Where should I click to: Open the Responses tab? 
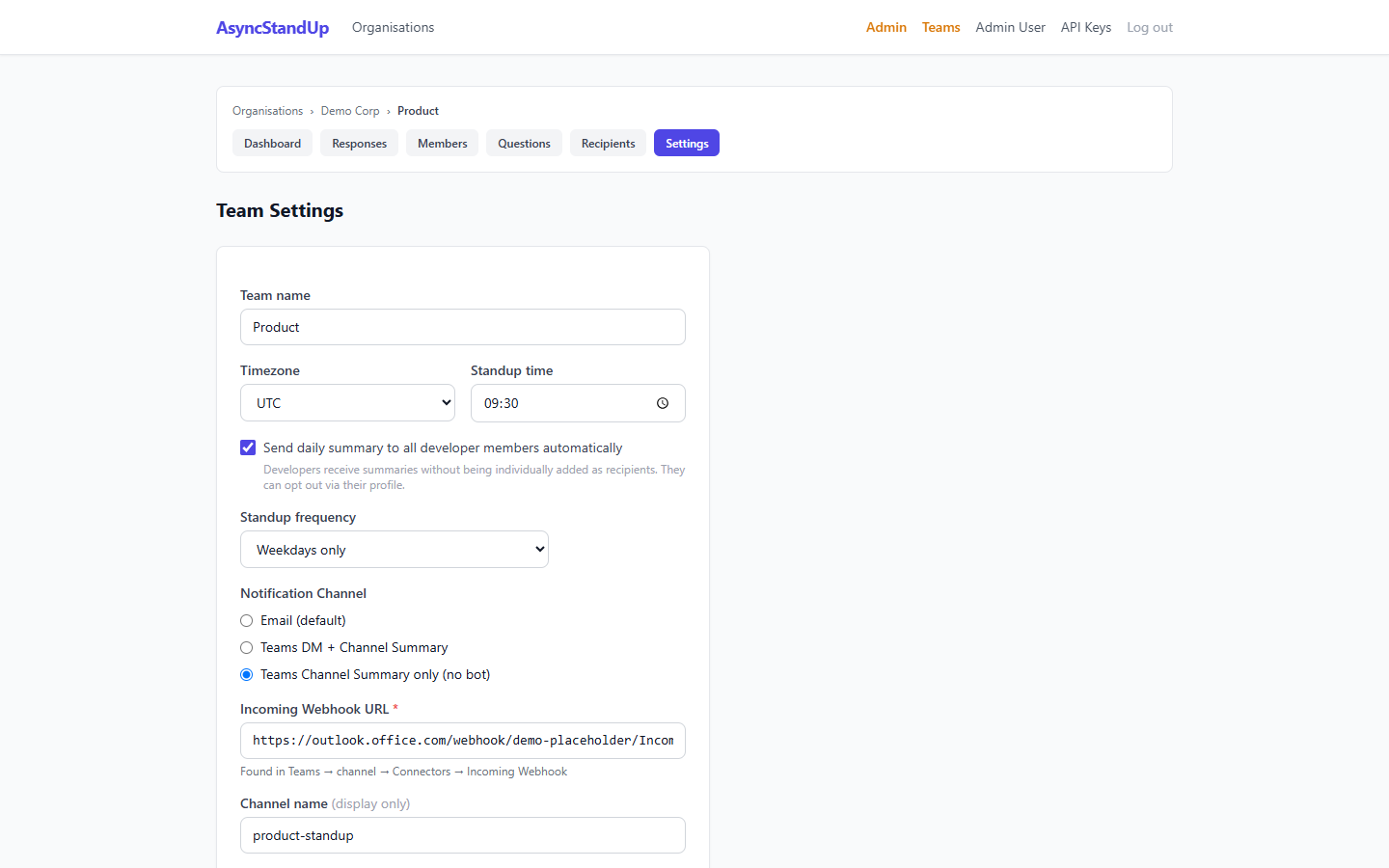tap(359, 143)
